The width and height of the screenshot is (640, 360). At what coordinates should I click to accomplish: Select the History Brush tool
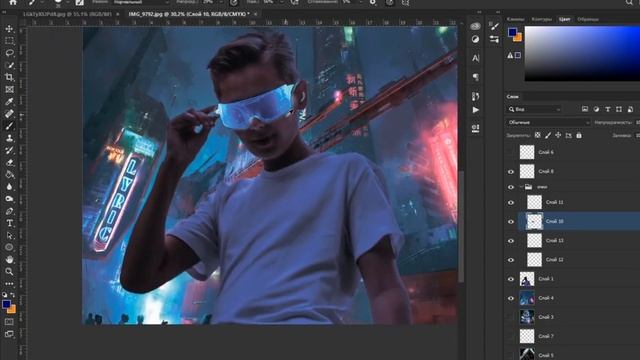pos(9,150)
